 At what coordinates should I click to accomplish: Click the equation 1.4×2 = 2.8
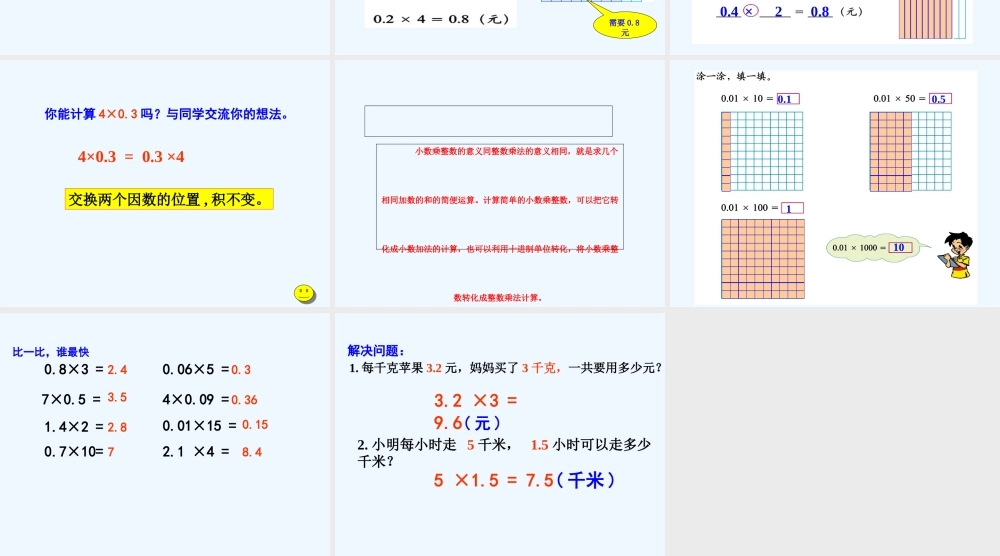coord(85,427)
